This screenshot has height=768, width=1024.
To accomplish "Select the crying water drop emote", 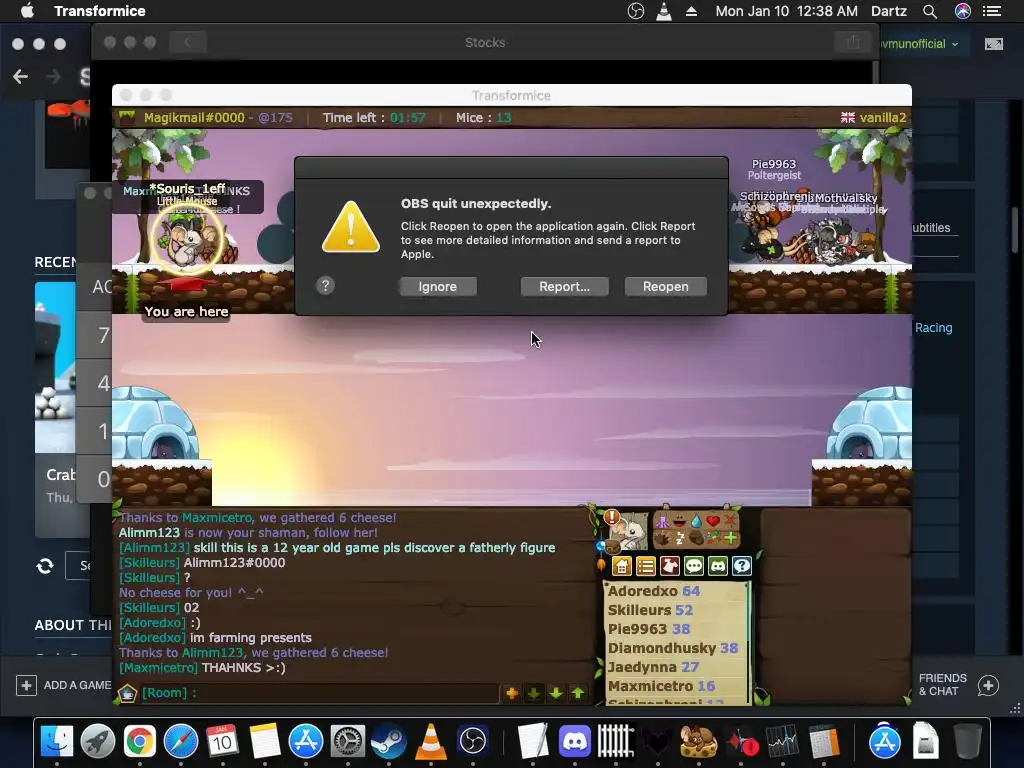I will 696,521.
